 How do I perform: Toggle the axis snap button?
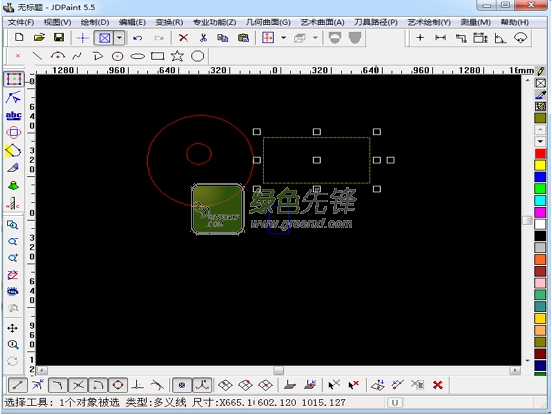pos(202,385)
